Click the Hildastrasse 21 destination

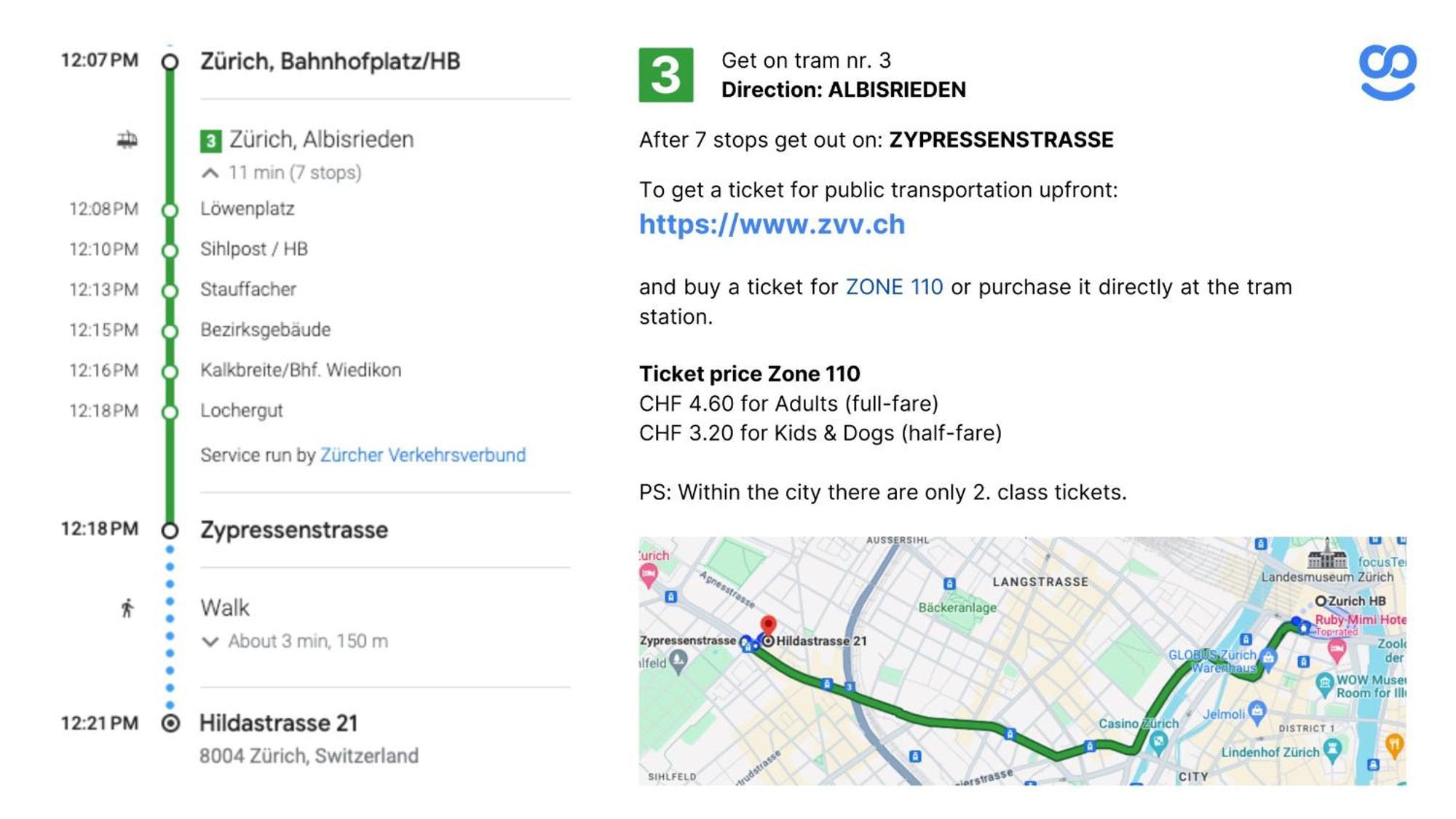point(279,723)
